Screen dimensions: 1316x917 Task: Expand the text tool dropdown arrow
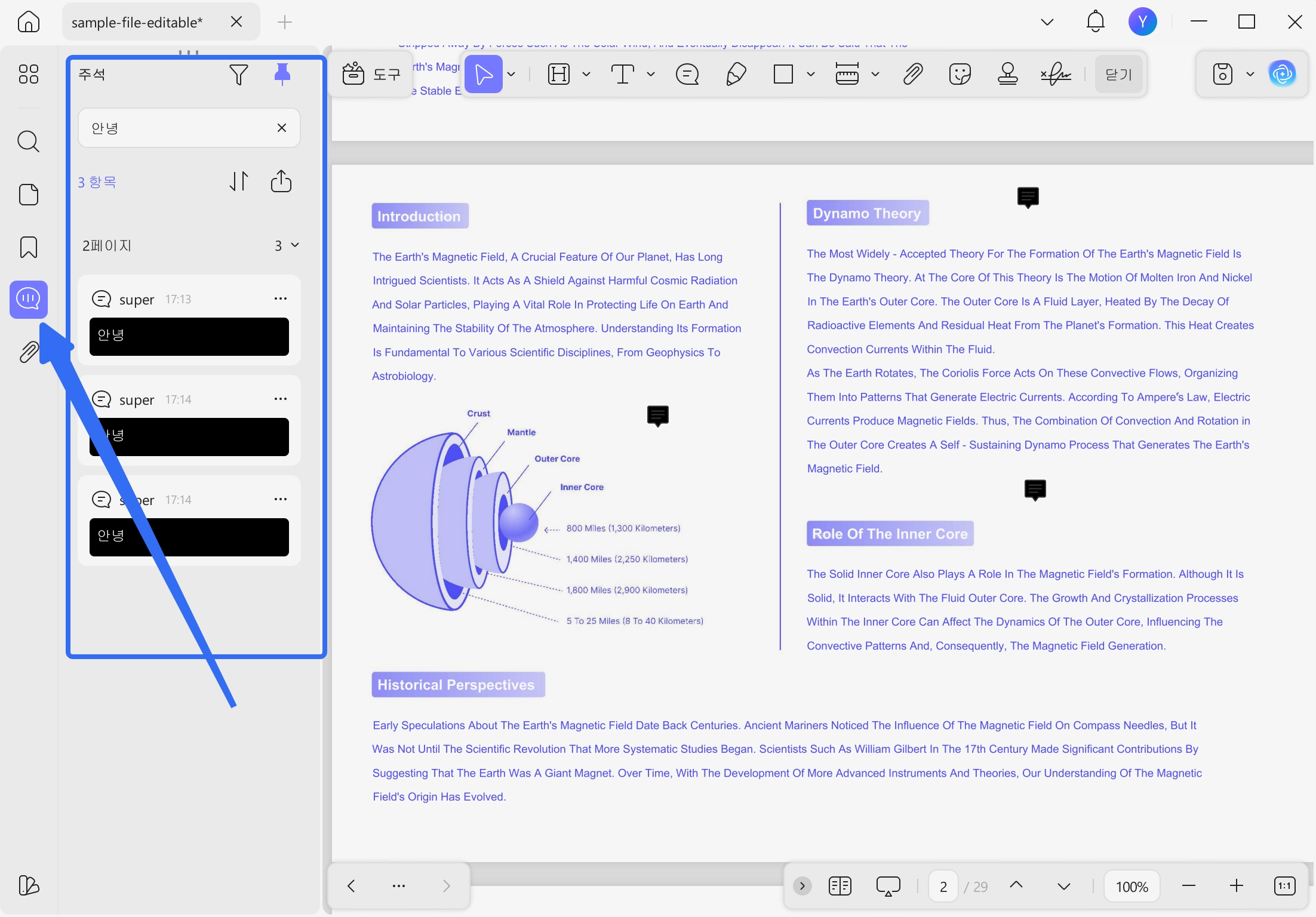(651, 74)
